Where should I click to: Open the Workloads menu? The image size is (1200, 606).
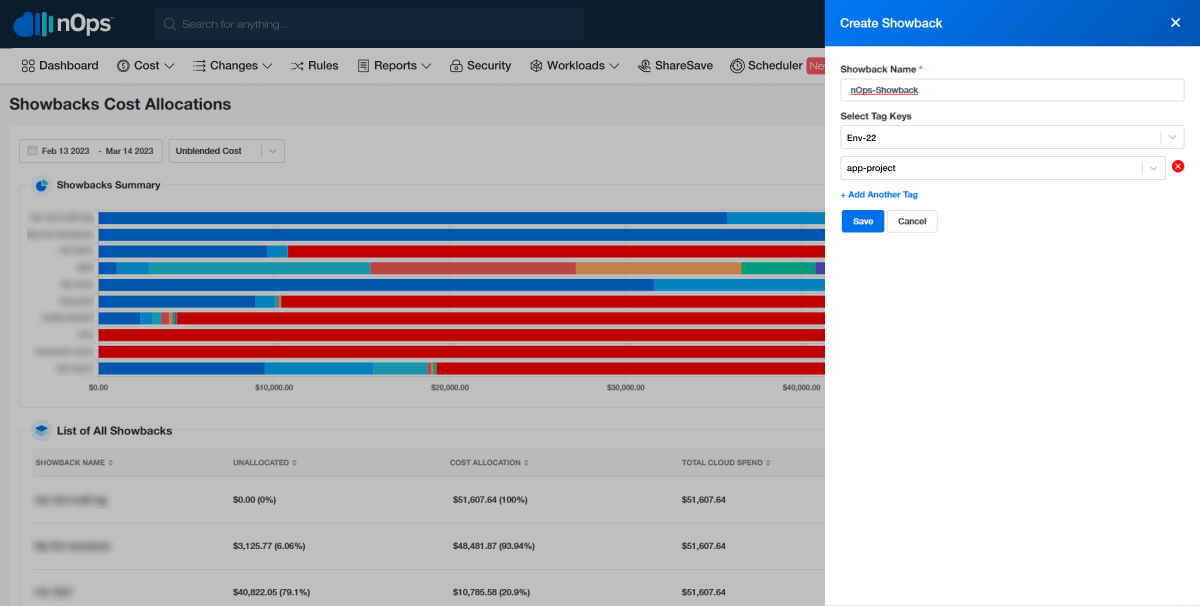(x=575, y=65)
